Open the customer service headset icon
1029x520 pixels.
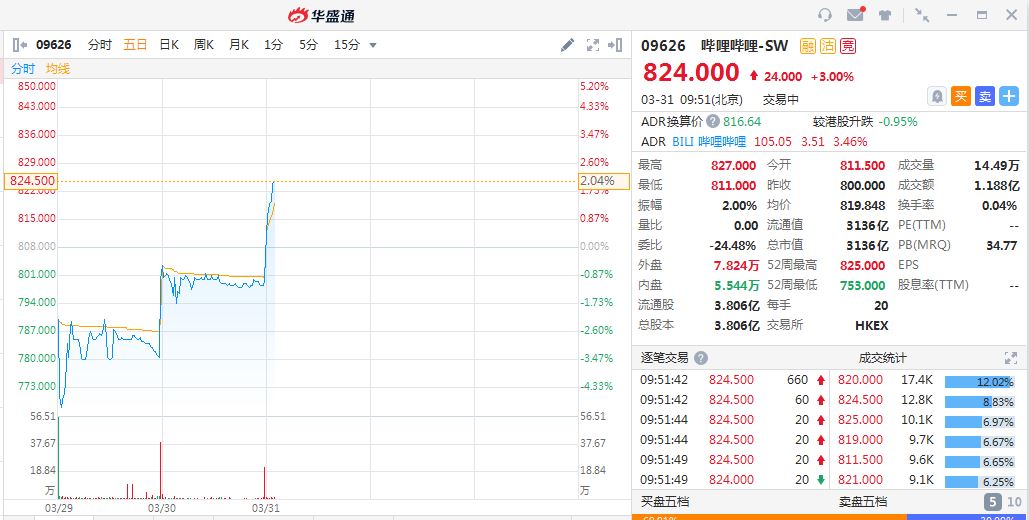click(825, 15)
